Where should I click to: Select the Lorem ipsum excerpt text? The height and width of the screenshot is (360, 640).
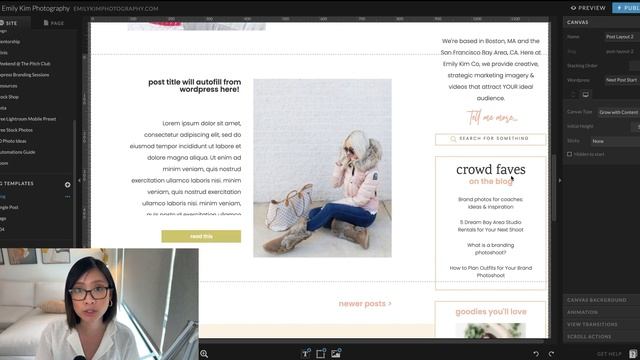click(186, 167)
